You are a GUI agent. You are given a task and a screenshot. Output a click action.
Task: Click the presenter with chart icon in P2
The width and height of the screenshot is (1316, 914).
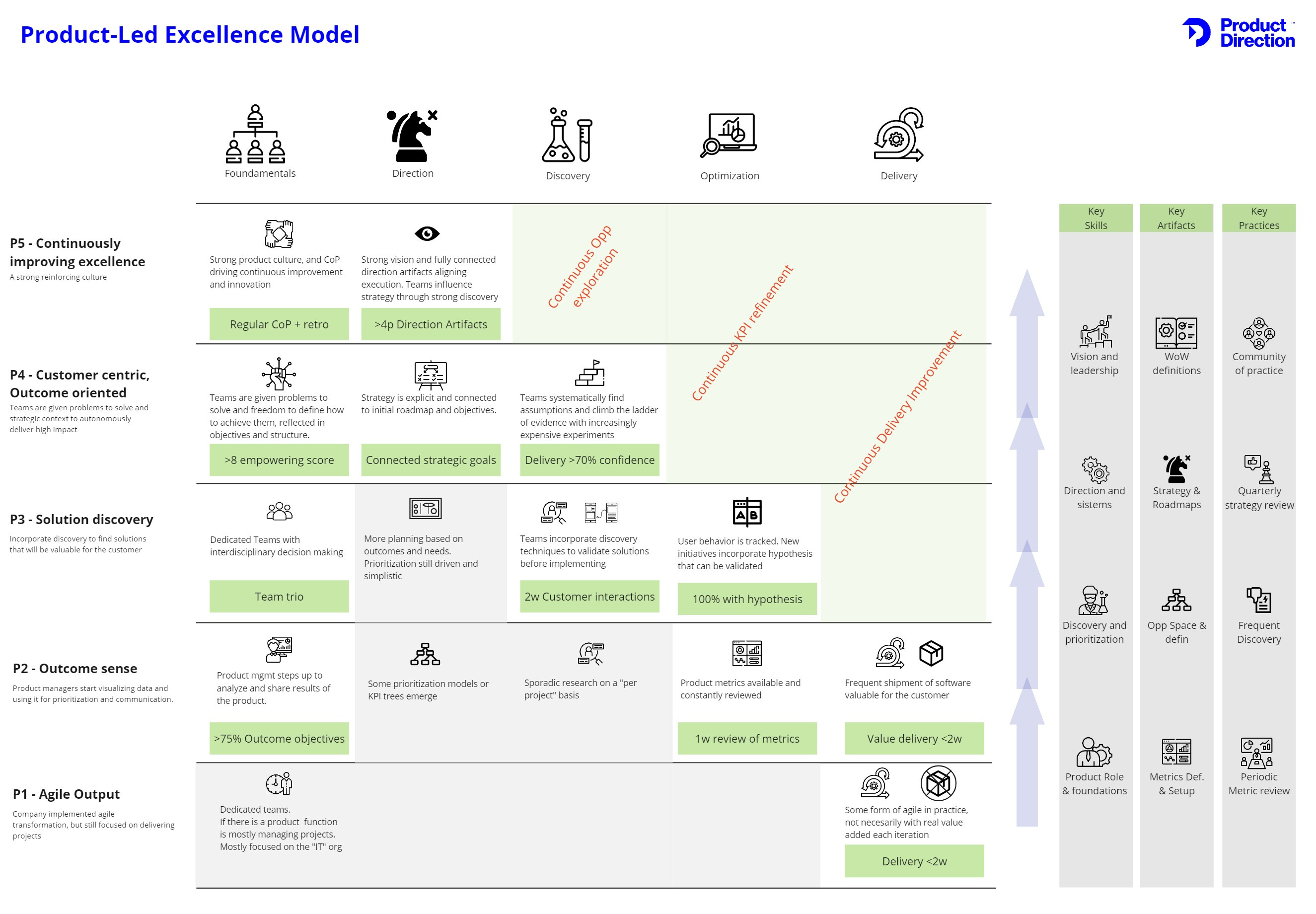tap(279, 649)
